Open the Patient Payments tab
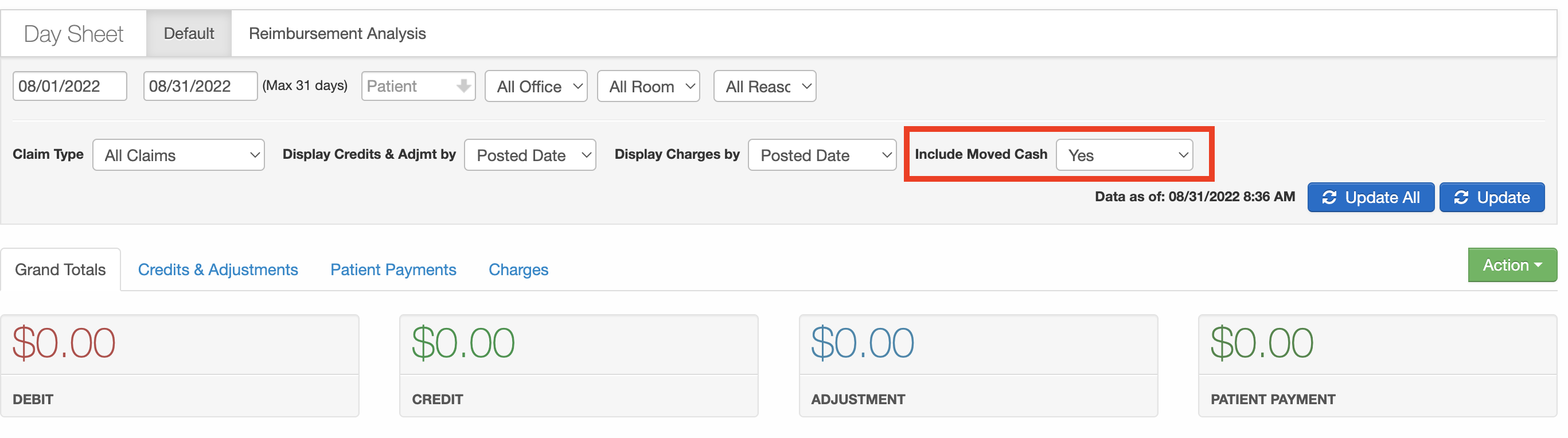The height and width of the screenshot is (438, 1568). pos(393,269)
